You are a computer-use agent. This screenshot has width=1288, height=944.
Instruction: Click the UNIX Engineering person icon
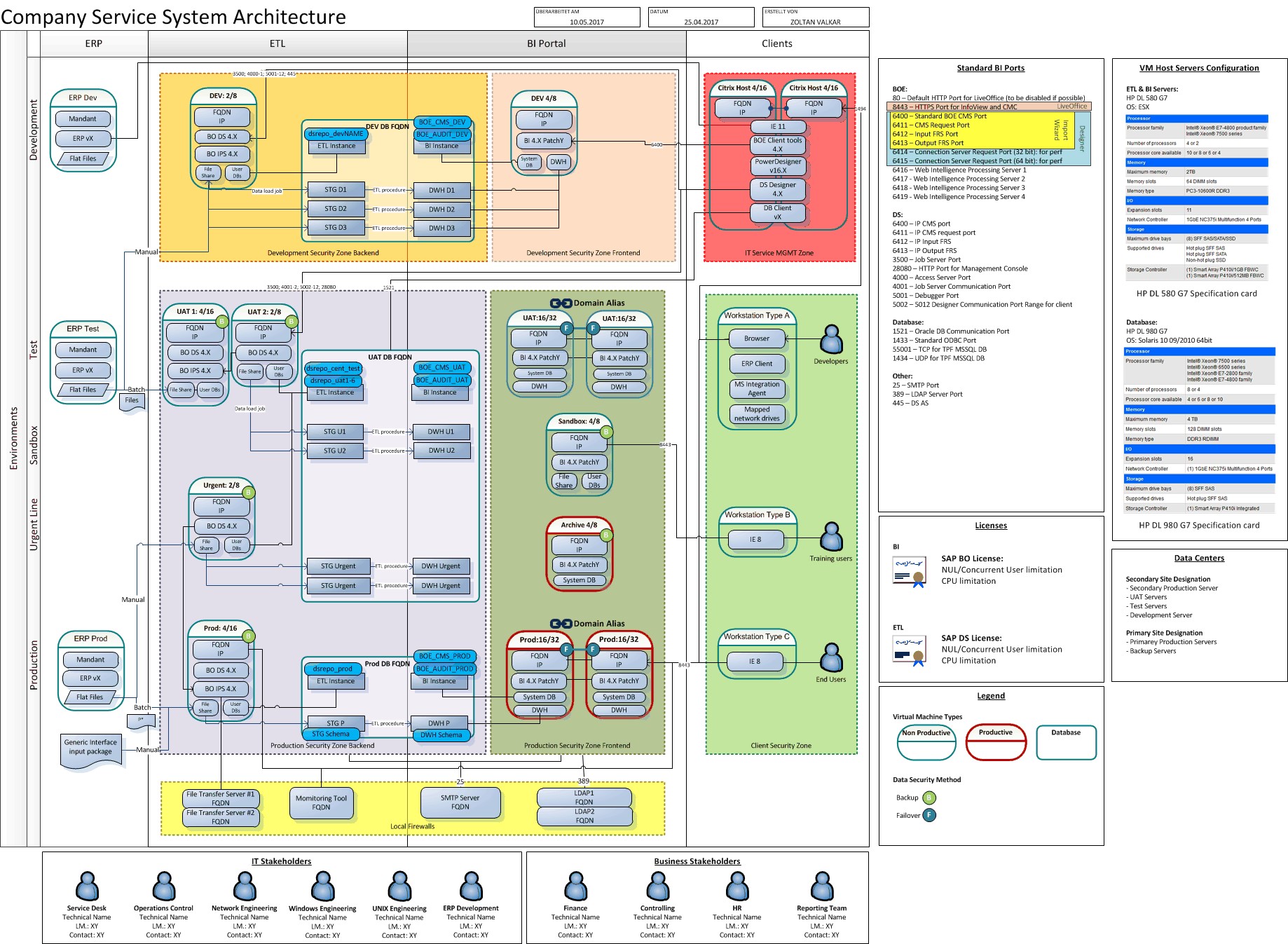pos(399,886)
